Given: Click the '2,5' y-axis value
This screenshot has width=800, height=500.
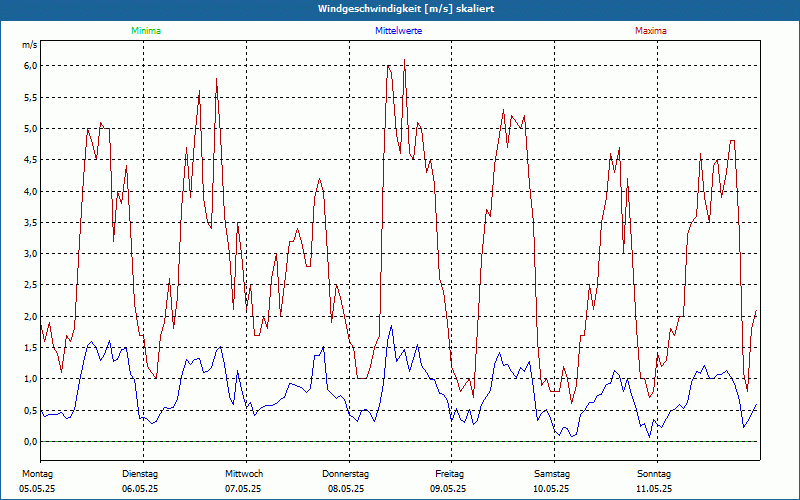Looking at the screenshot, I should 31,285.
